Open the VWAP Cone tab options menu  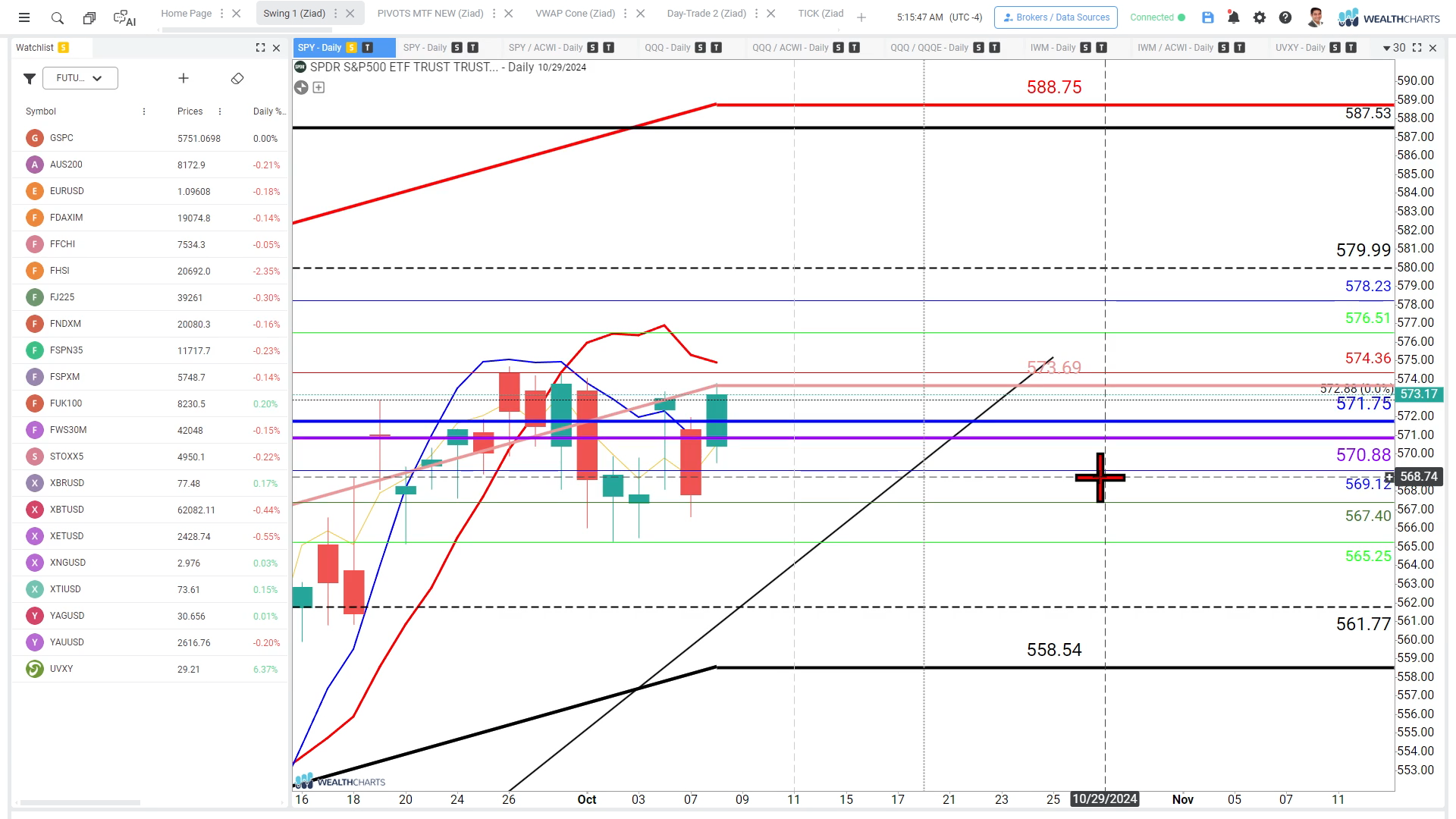[626, 14]
